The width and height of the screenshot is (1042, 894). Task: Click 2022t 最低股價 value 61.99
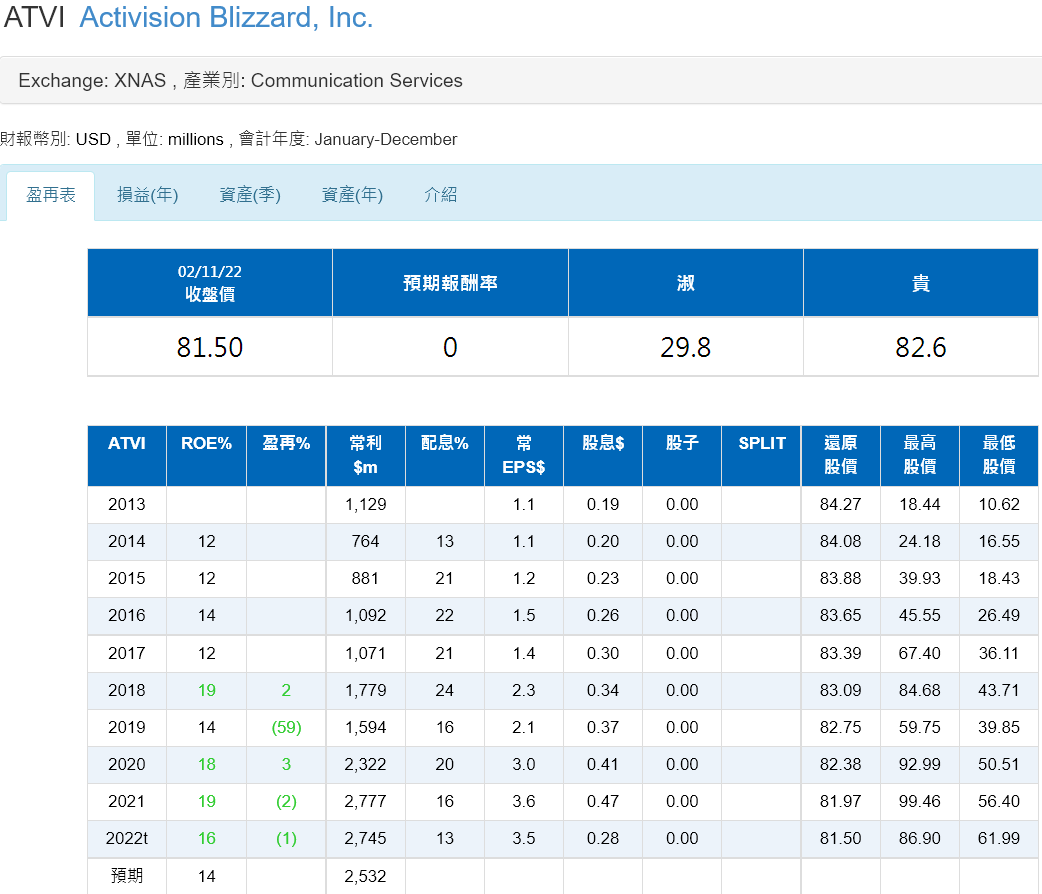(999, 839)
